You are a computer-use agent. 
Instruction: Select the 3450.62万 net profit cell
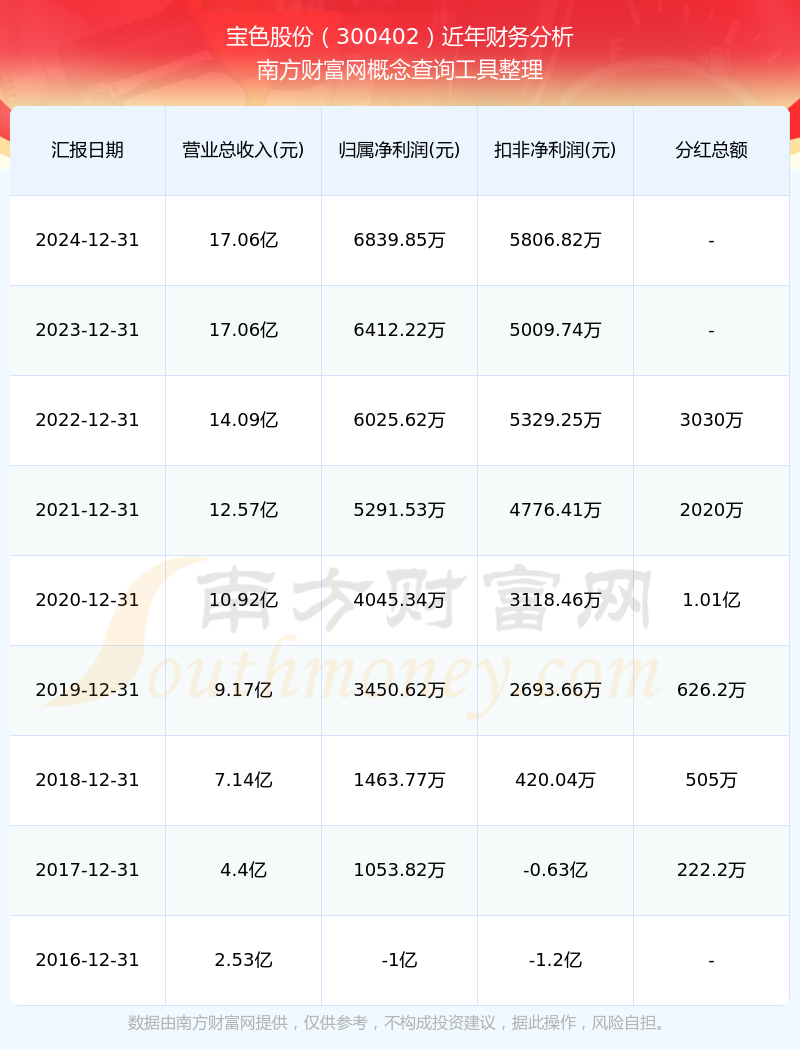point(400,690)
